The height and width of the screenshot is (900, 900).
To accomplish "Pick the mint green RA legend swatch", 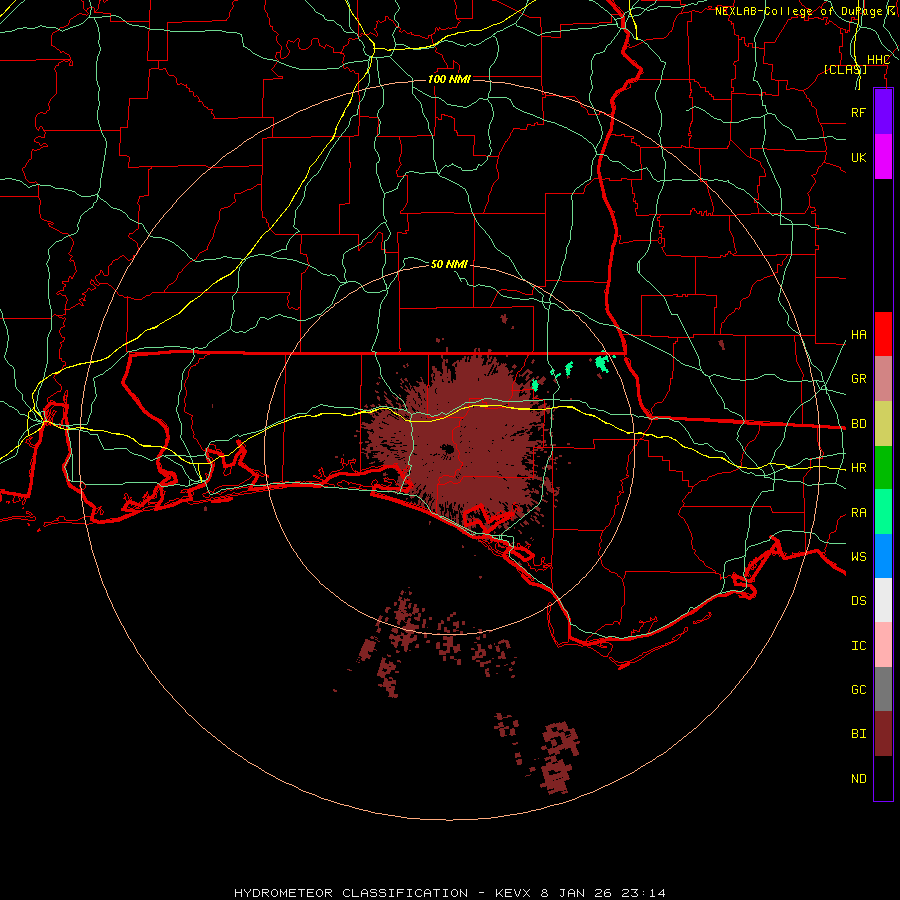I will point(883,512).
